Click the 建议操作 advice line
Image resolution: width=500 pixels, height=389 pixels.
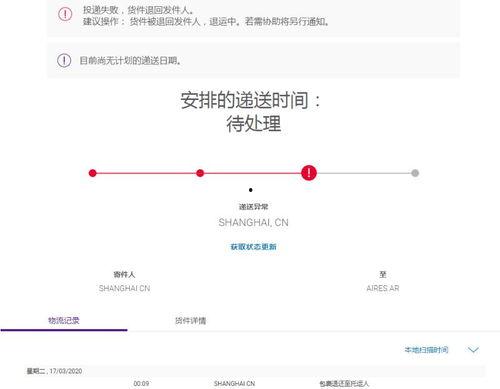coord(206,22)
